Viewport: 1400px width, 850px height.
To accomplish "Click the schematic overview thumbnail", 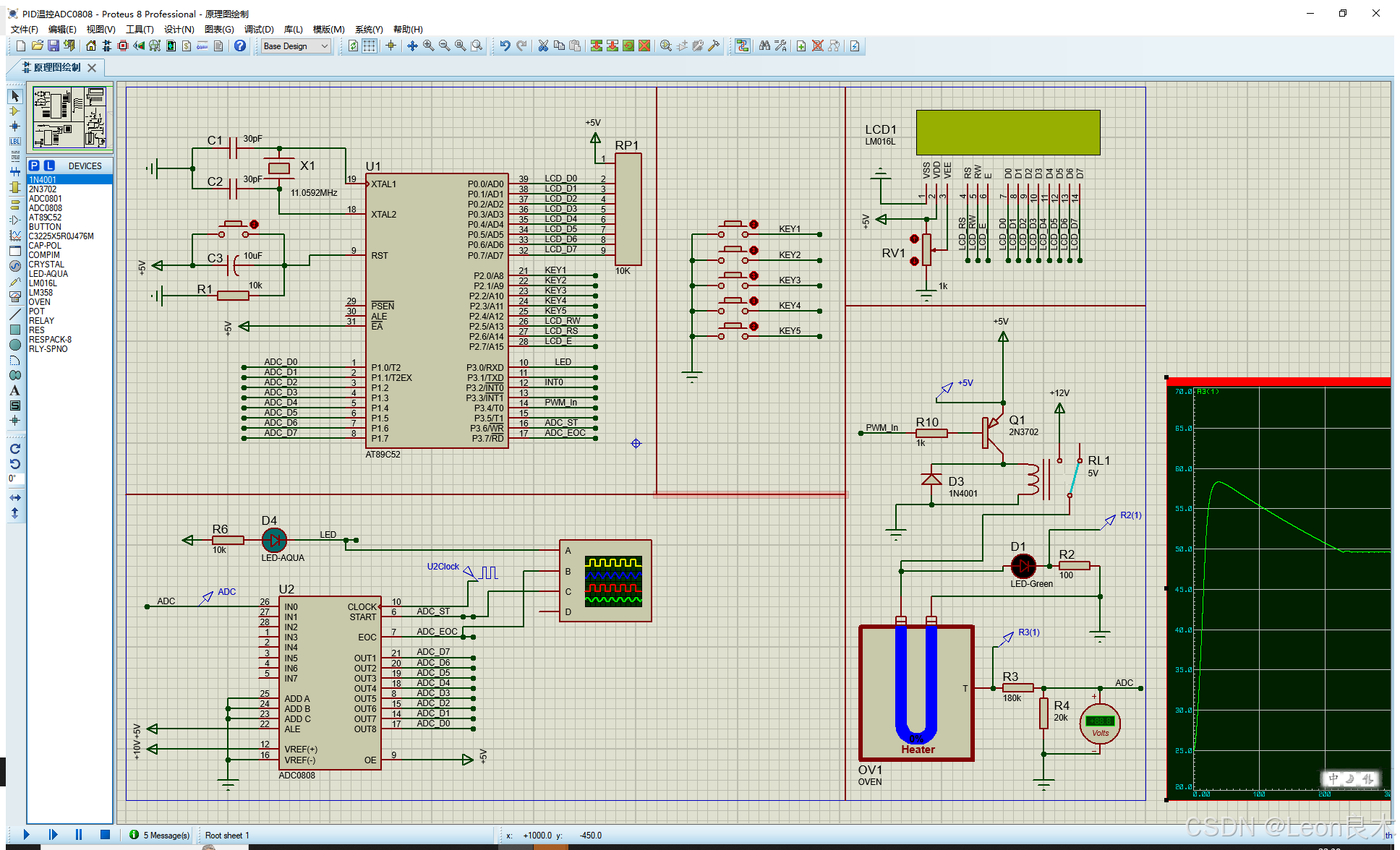I will pyautogui.click(x=70, y=117).
